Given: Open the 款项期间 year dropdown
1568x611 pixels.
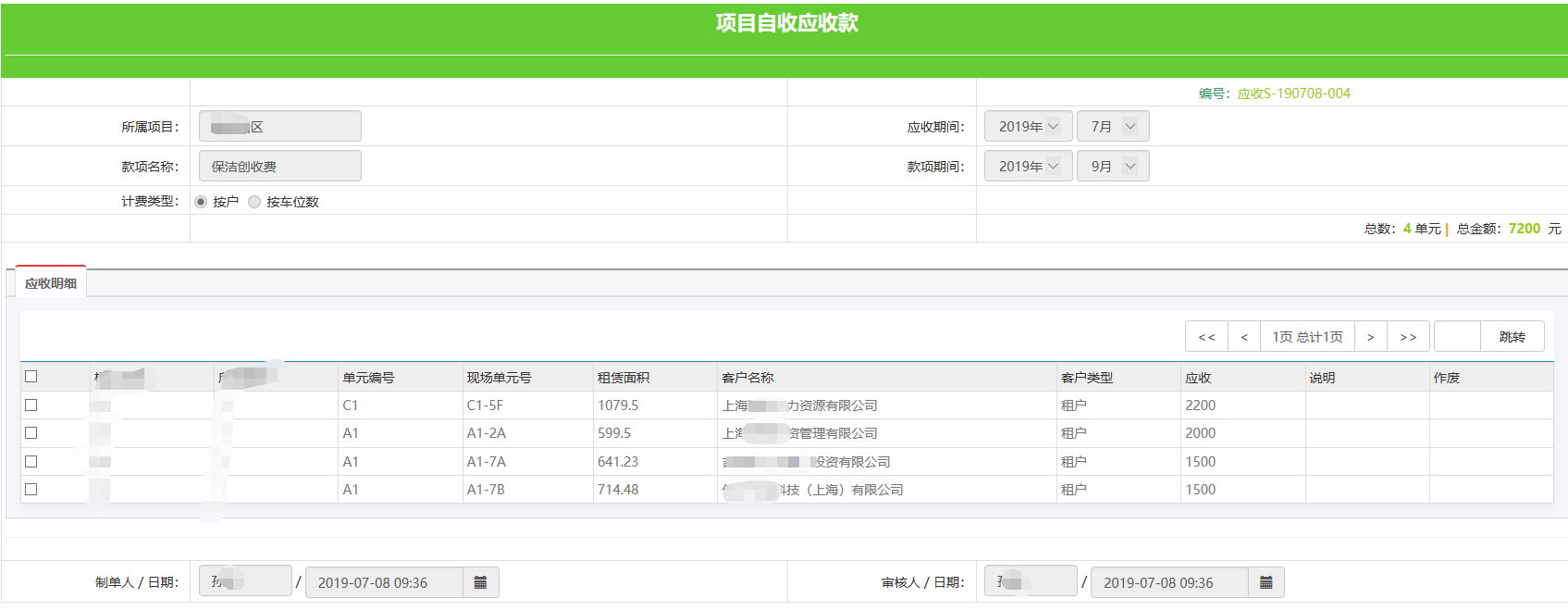Looking at the screenshot, I should pos(1028,167).
